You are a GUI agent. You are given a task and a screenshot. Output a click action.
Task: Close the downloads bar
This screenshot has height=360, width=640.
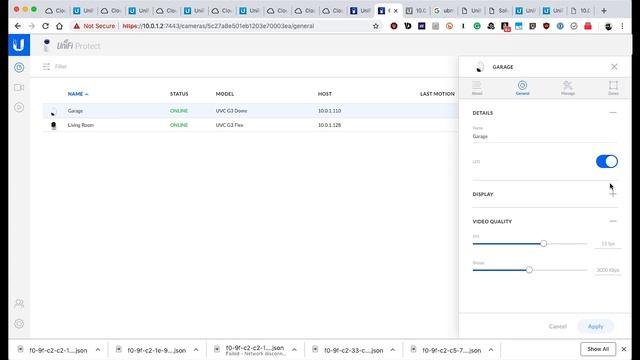(x=624, y=349)
